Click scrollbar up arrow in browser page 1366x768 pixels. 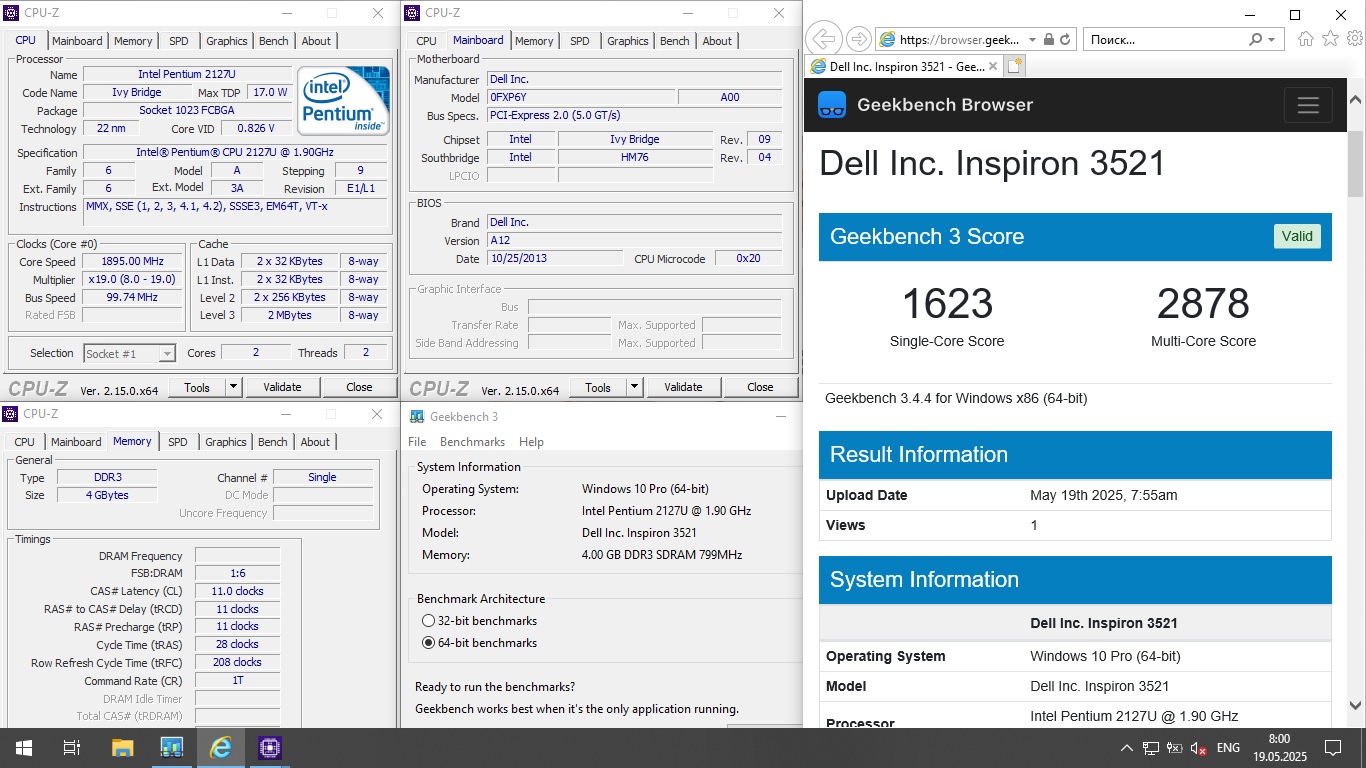[x=1356, y=101]
